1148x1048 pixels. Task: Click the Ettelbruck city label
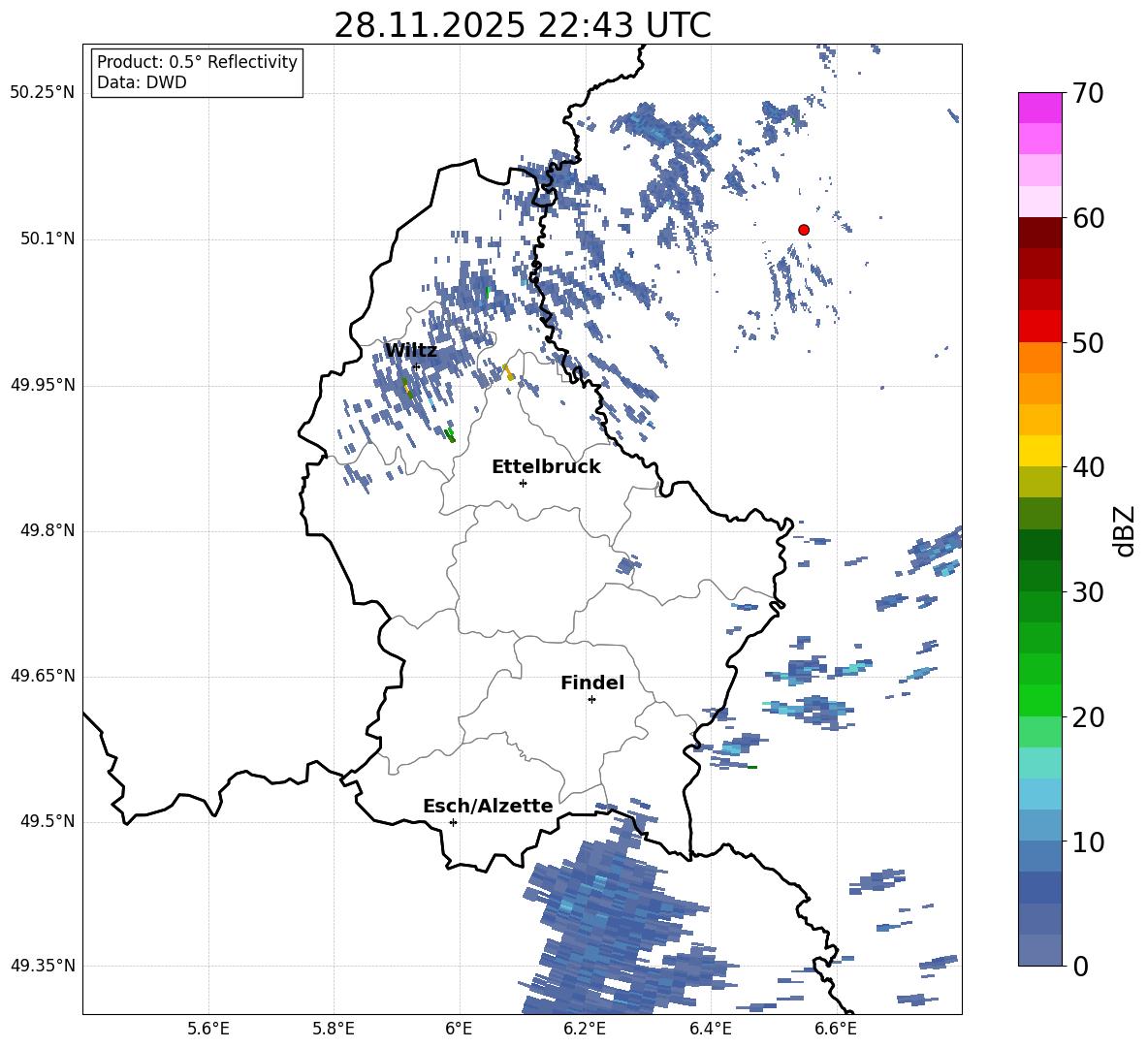546,467
